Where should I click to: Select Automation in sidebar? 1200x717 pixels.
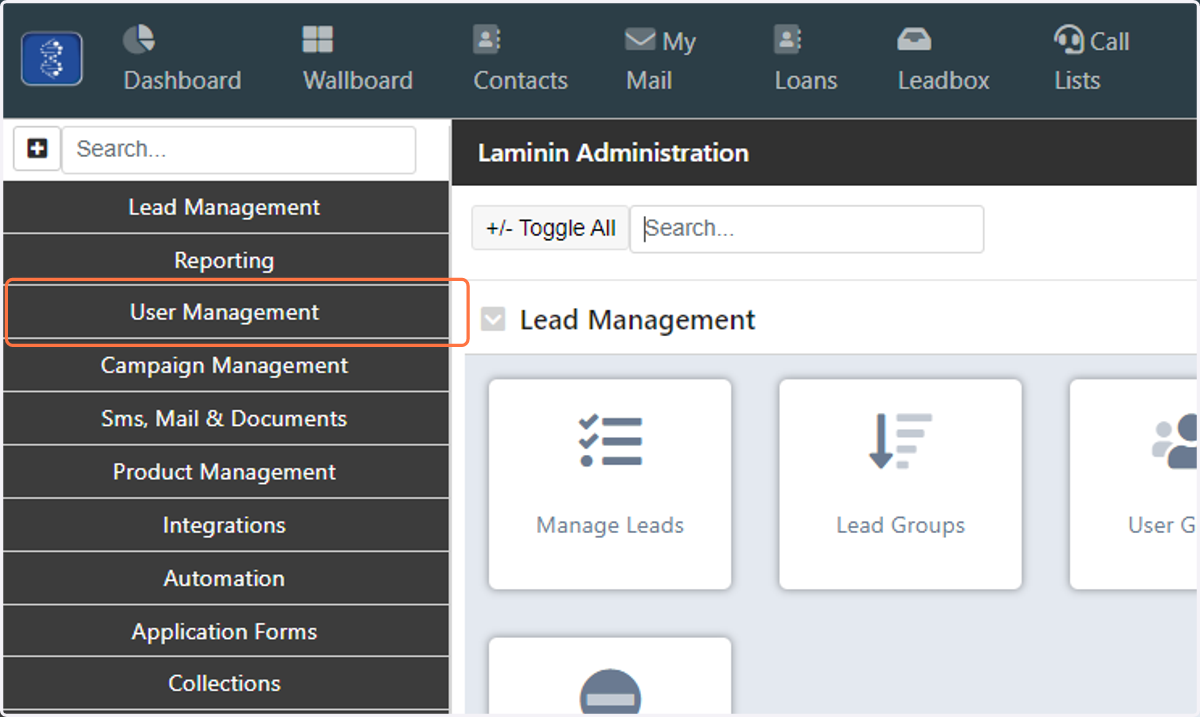(225, 578)
